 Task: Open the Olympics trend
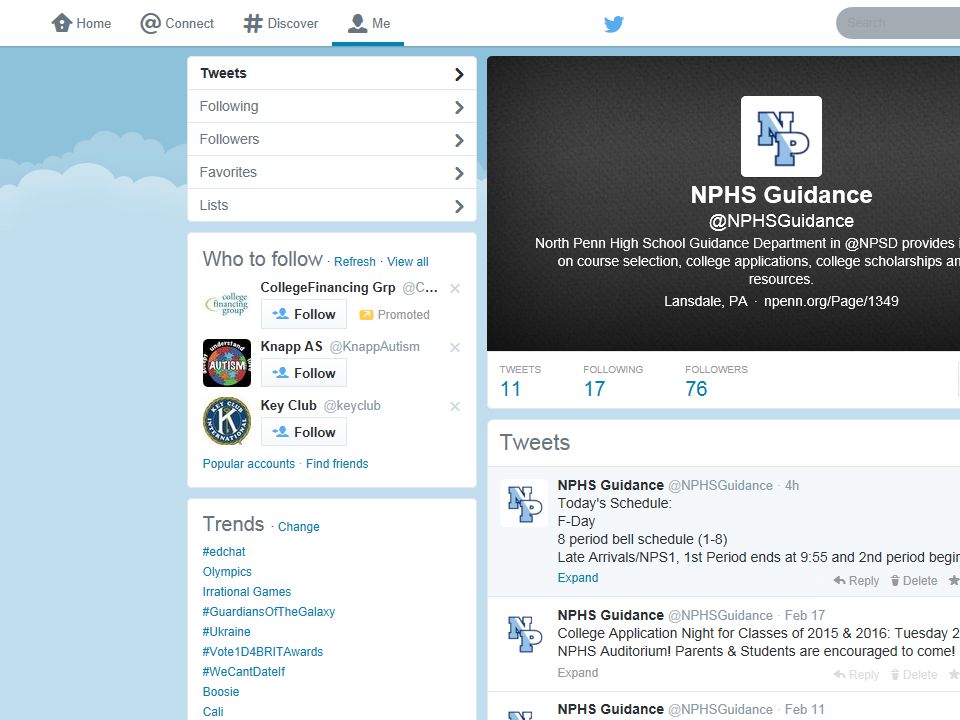(x=227, y=572)
